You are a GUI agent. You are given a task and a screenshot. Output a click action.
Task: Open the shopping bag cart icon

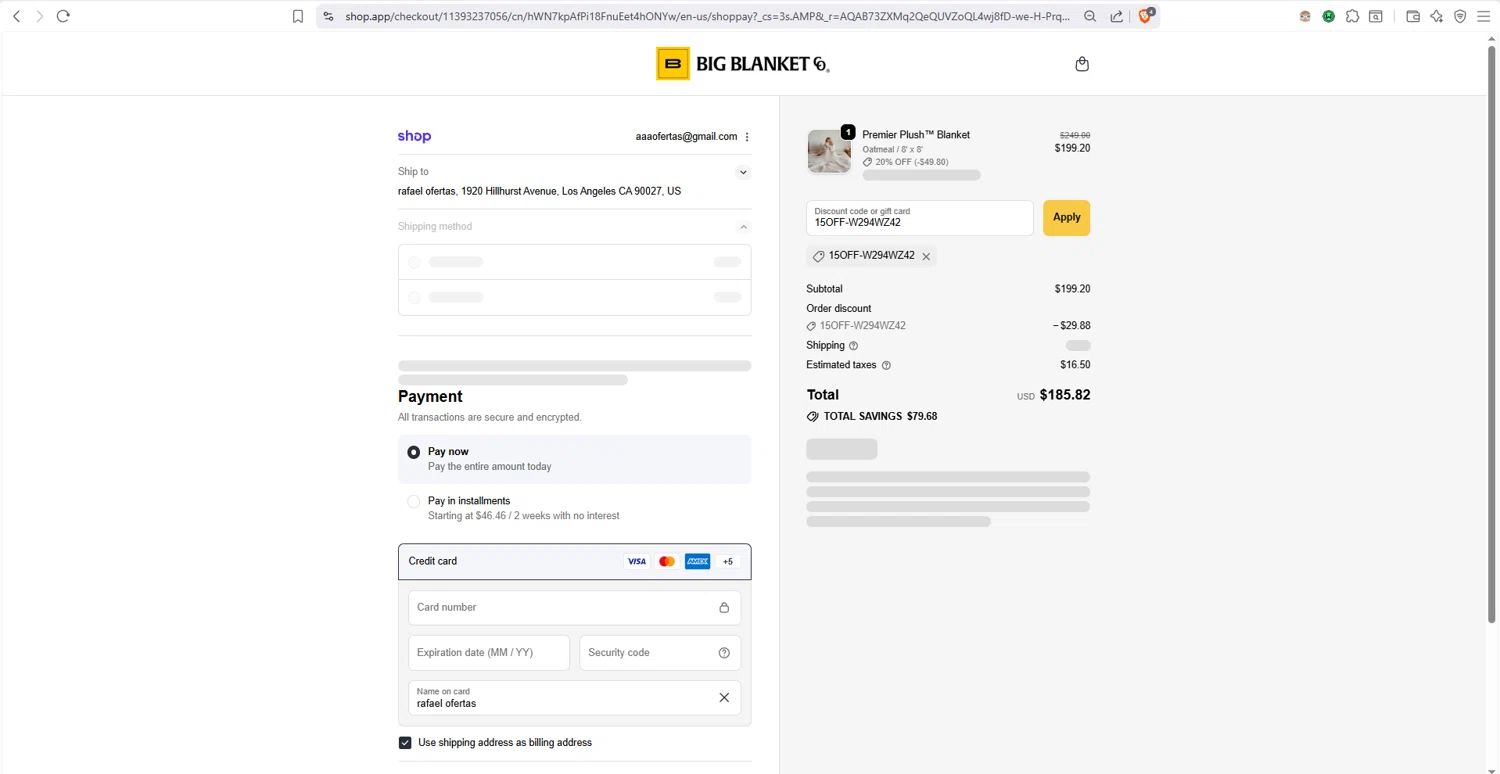(1082, 64)
